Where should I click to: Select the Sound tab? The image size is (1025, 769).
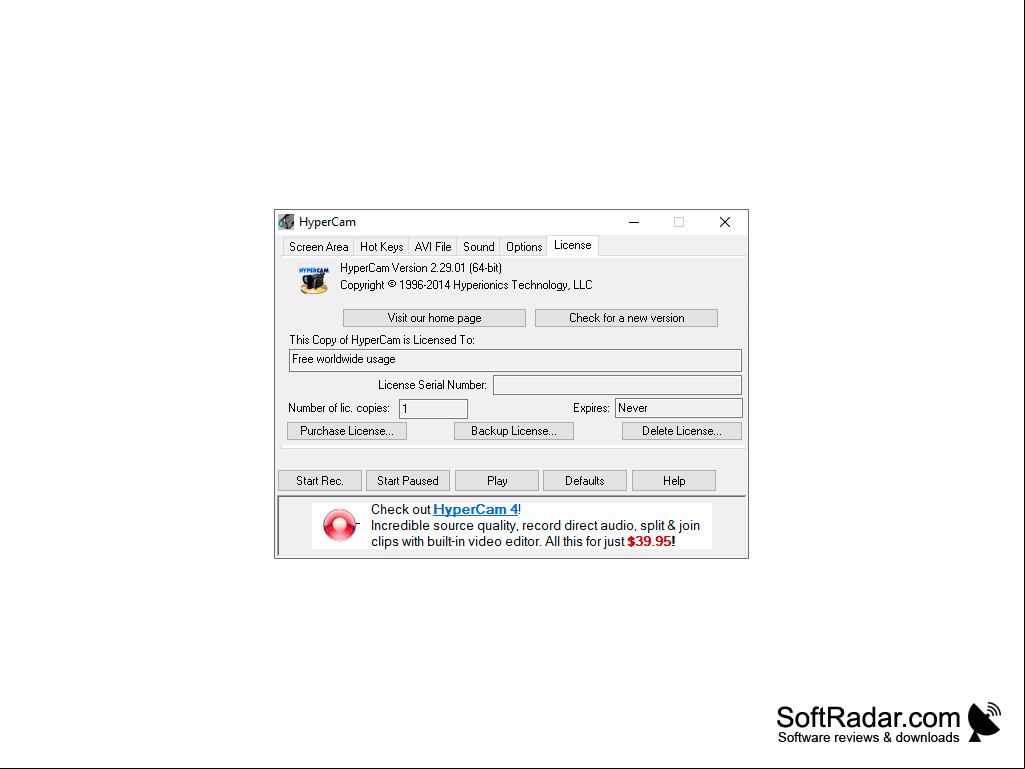(479, 247)
